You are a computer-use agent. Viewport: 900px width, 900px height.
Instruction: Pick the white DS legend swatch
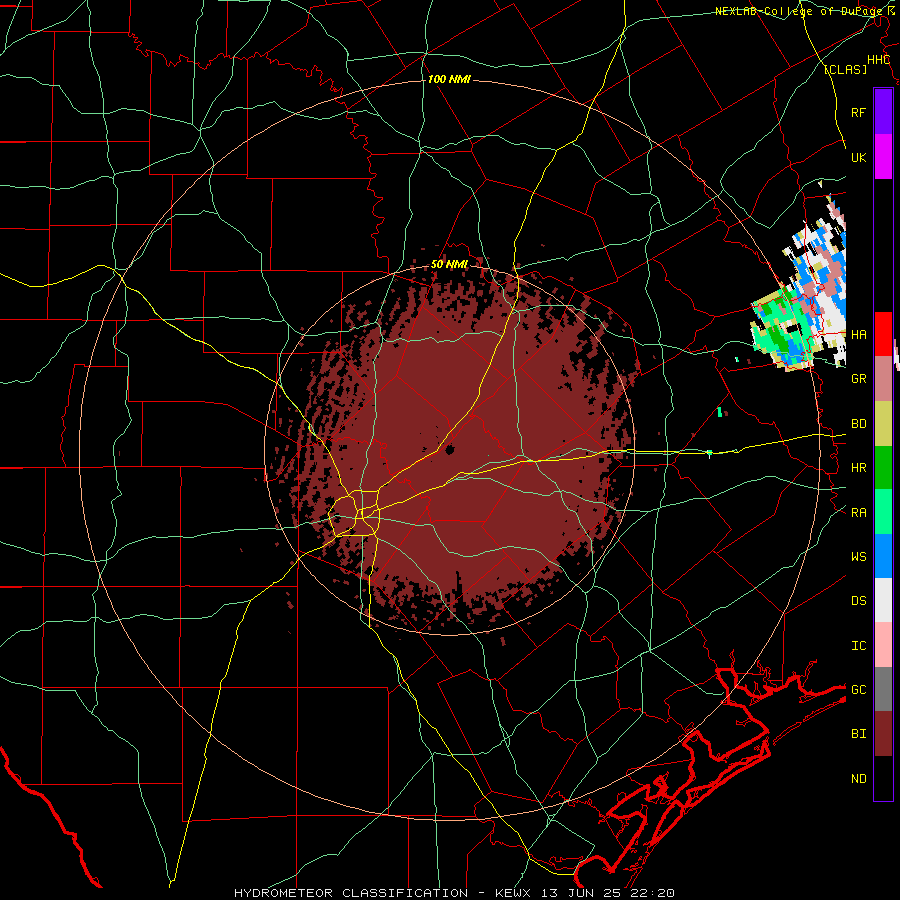click(883, 600)
